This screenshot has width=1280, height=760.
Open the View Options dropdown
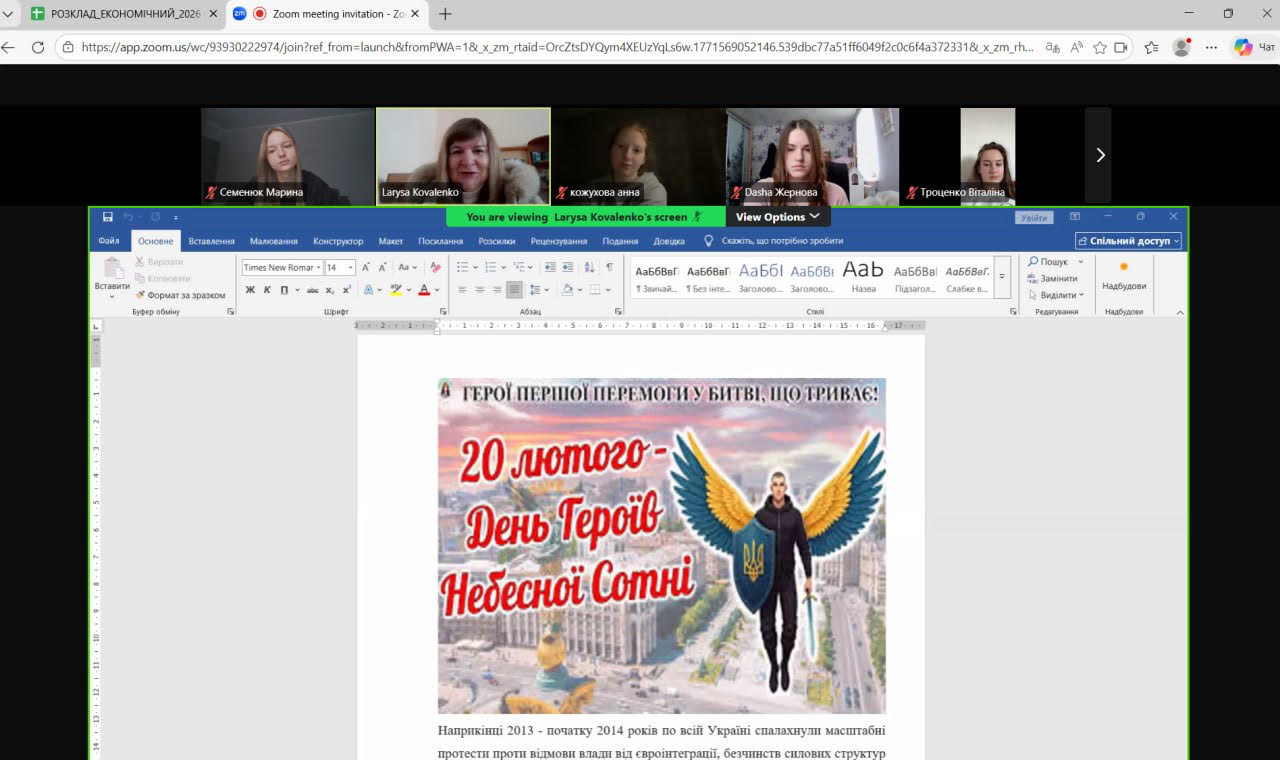[777, 217]
